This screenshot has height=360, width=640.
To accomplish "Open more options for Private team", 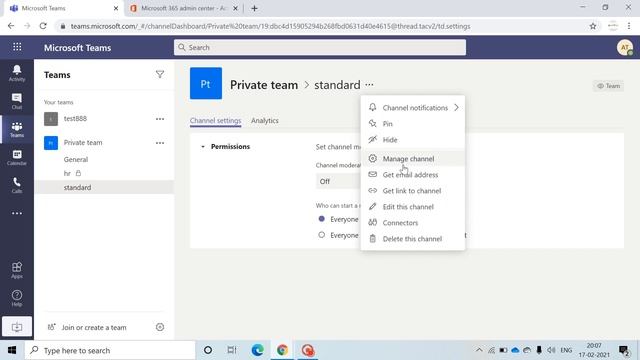I will click(x=160, y=143).
